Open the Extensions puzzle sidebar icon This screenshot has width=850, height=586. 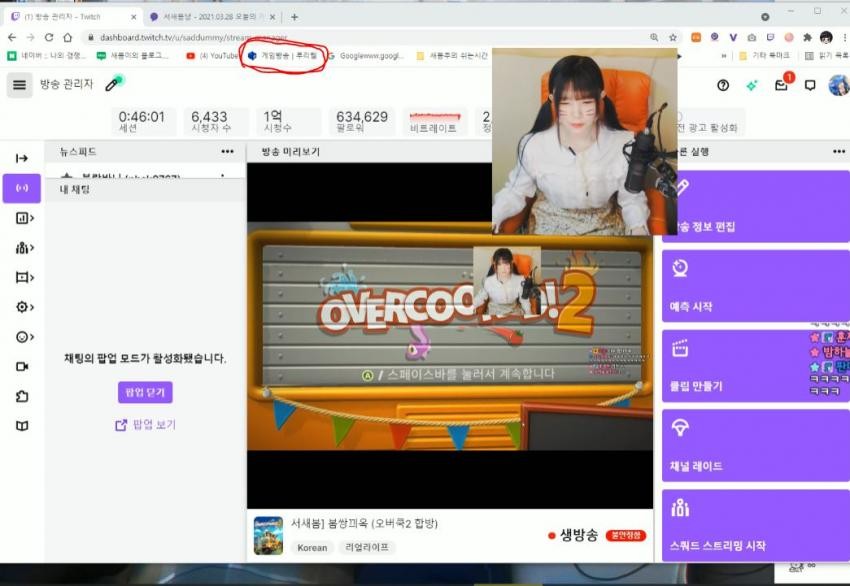click(x=22, y=396)
